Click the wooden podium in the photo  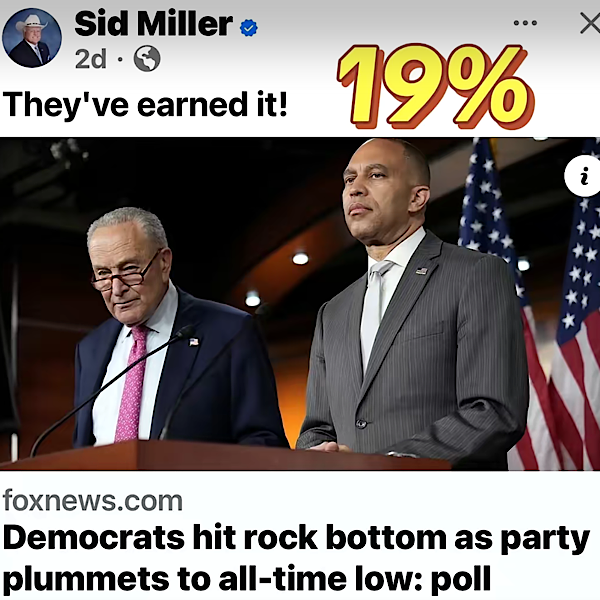click(226, 455)
